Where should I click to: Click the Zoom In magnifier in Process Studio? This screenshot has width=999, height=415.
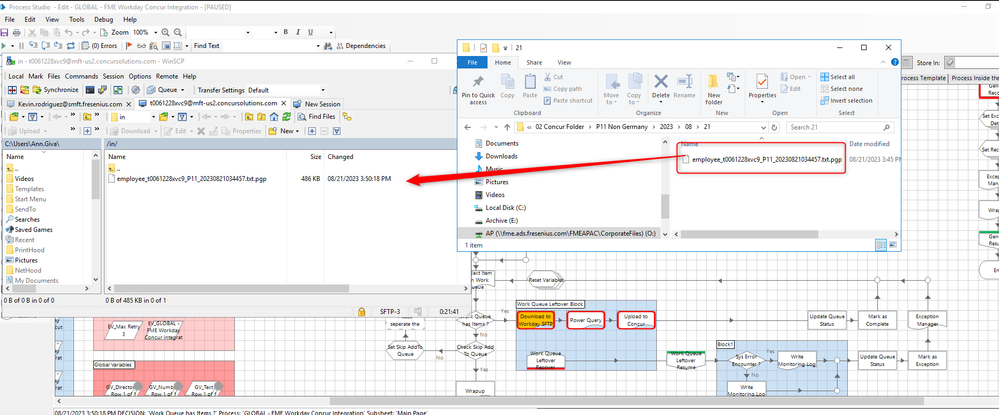(165, 33)
